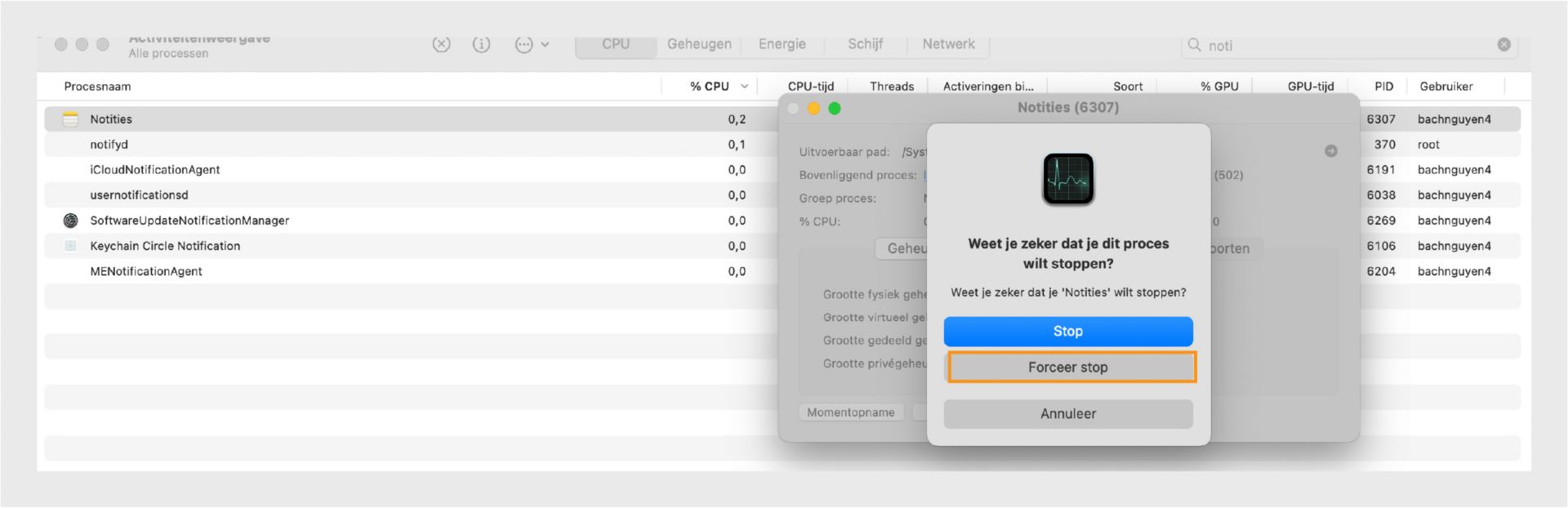The width and height of the screenshot is (1568, 508).
Task: Click in the search field containing 'noti'
Action: [x=1347, y=46]
